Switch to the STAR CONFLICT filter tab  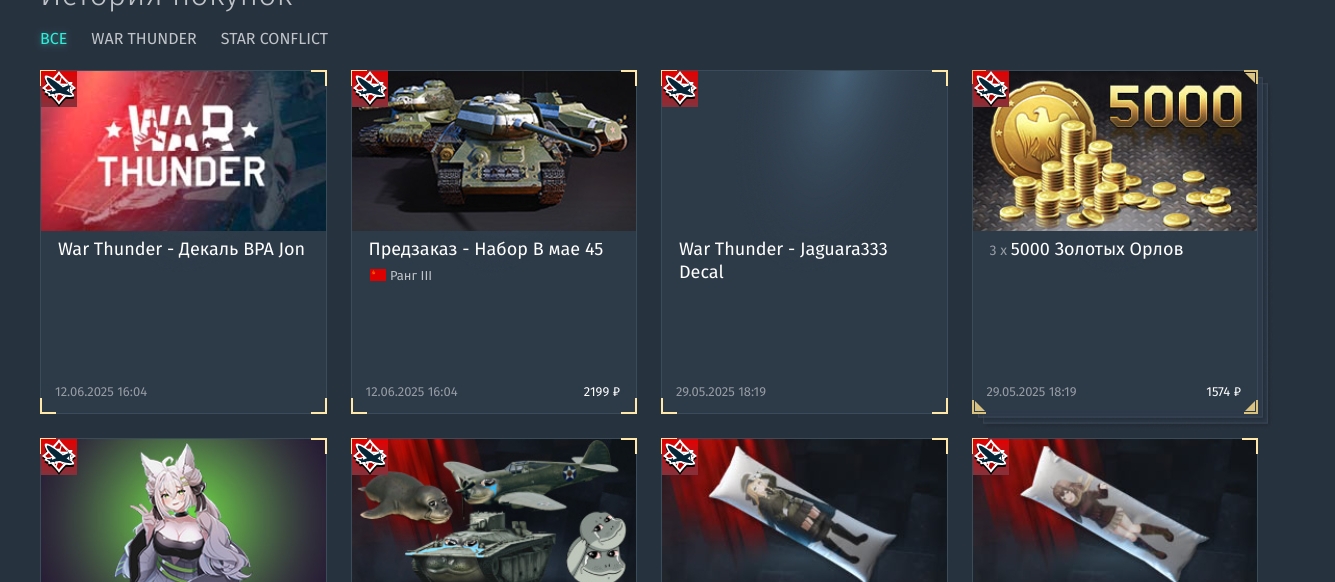(x=274, y=39)
